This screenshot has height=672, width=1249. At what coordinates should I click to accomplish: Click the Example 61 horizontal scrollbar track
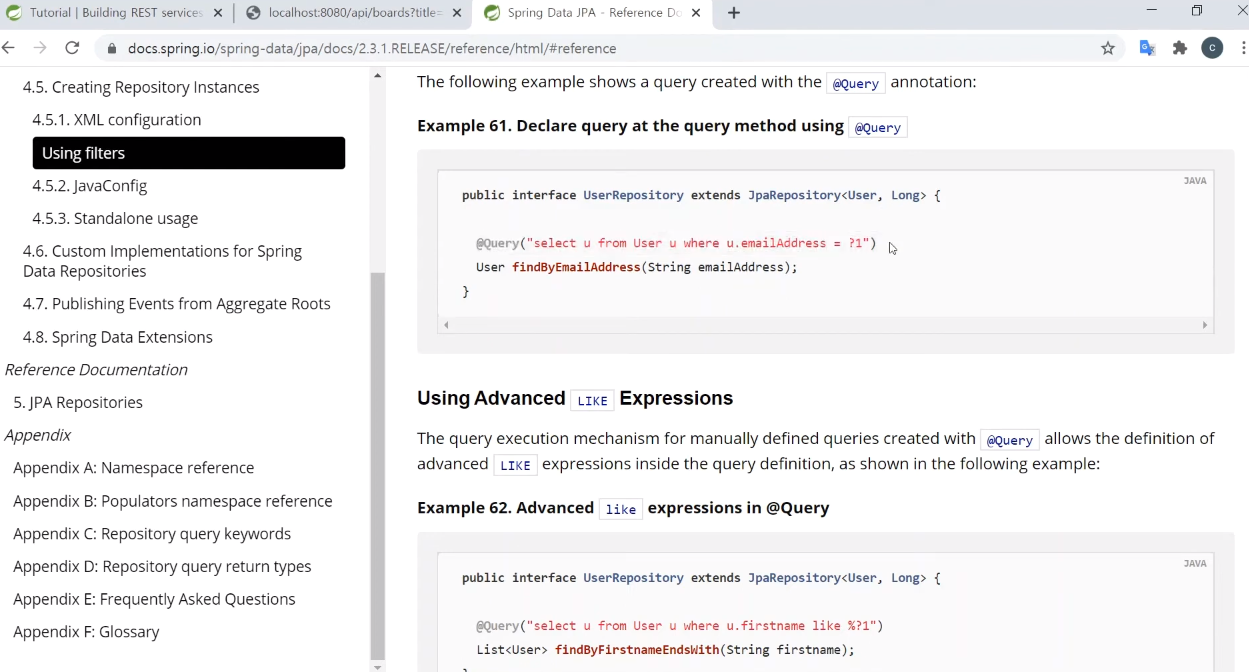tap(825, 325)
